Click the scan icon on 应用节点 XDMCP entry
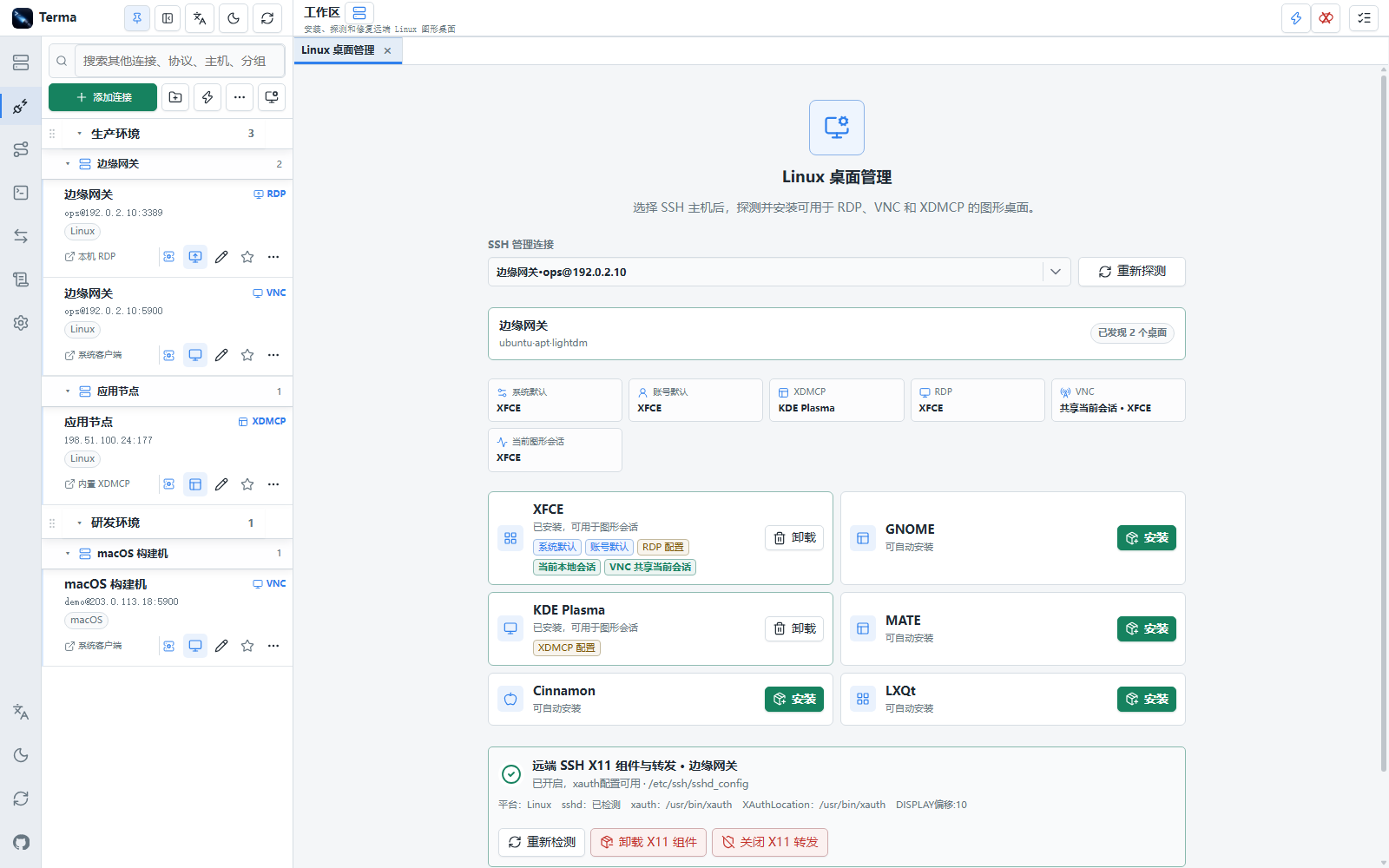This screenshot has width=1389, height=868. pyautogui.click(x=169, y=484)
